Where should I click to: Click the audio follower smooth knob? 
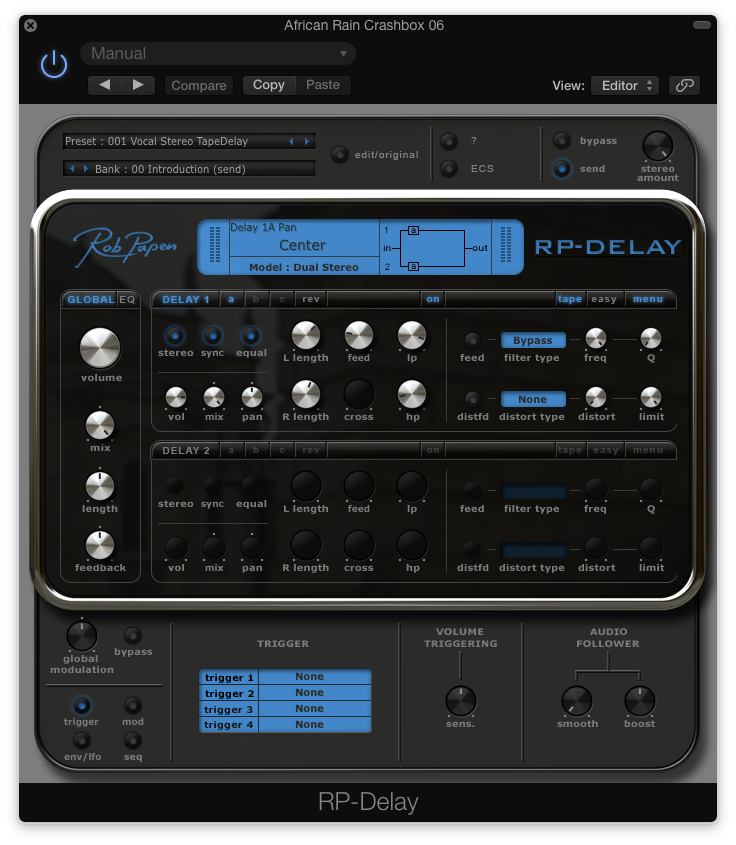click(577, 701)
